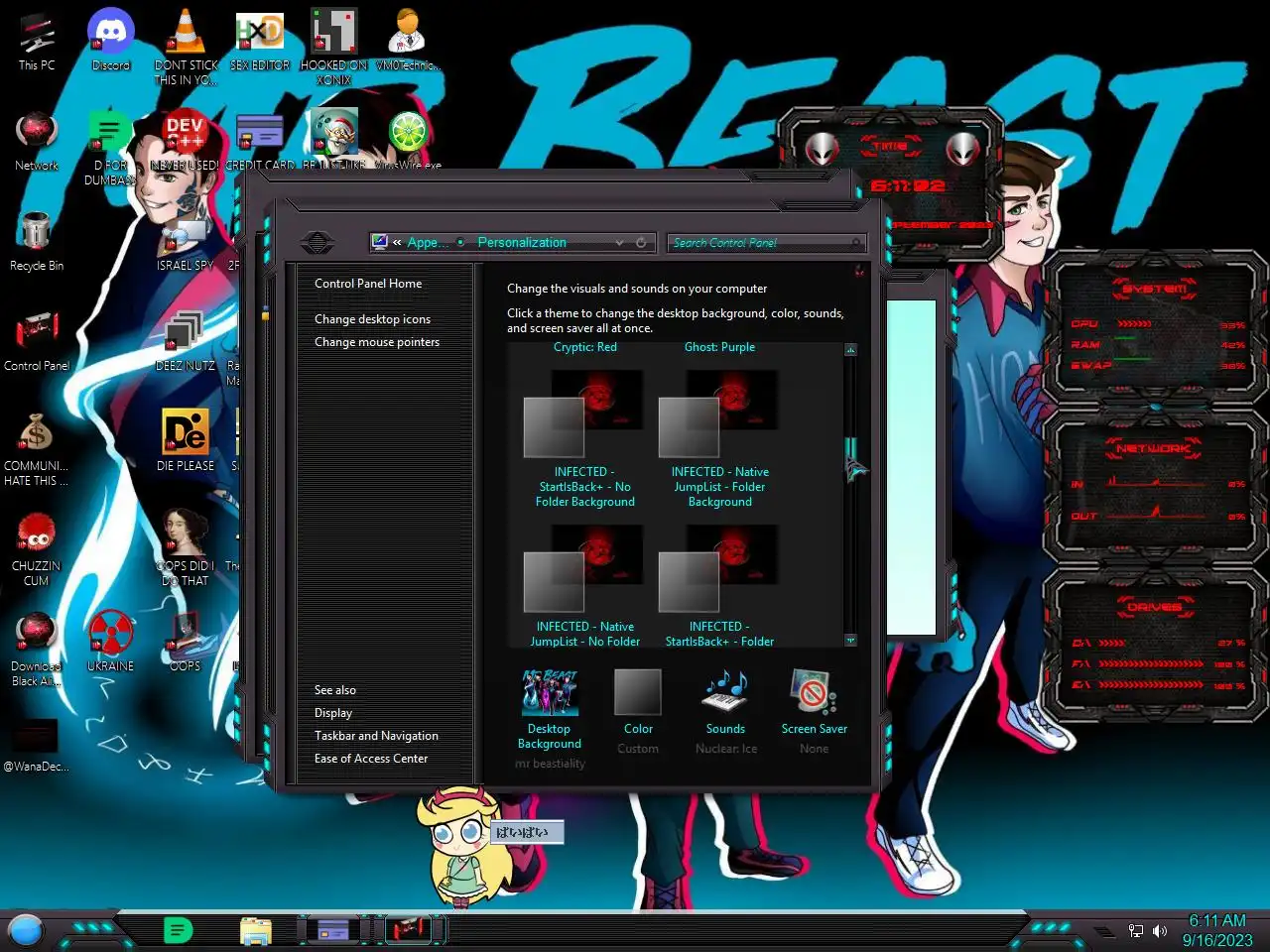Screen dimensions: 1270x952
Task: Open Change mouse pointers
Action: [x=377, y=342]
